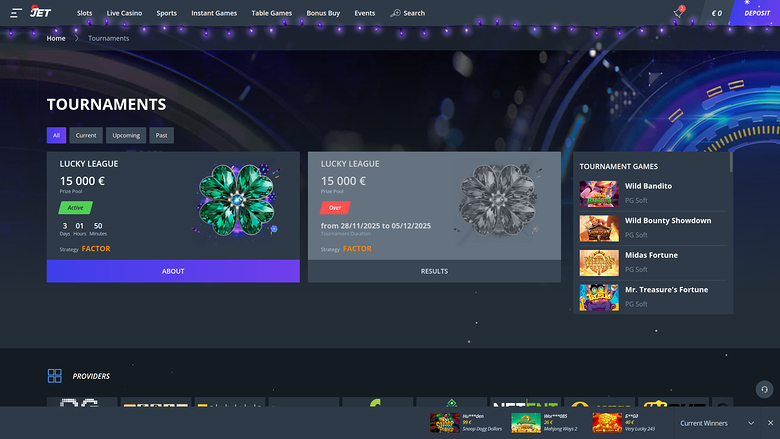780x439 pixels.
Task: Expand the Current Winners dropdown
Action: (751, 423)
